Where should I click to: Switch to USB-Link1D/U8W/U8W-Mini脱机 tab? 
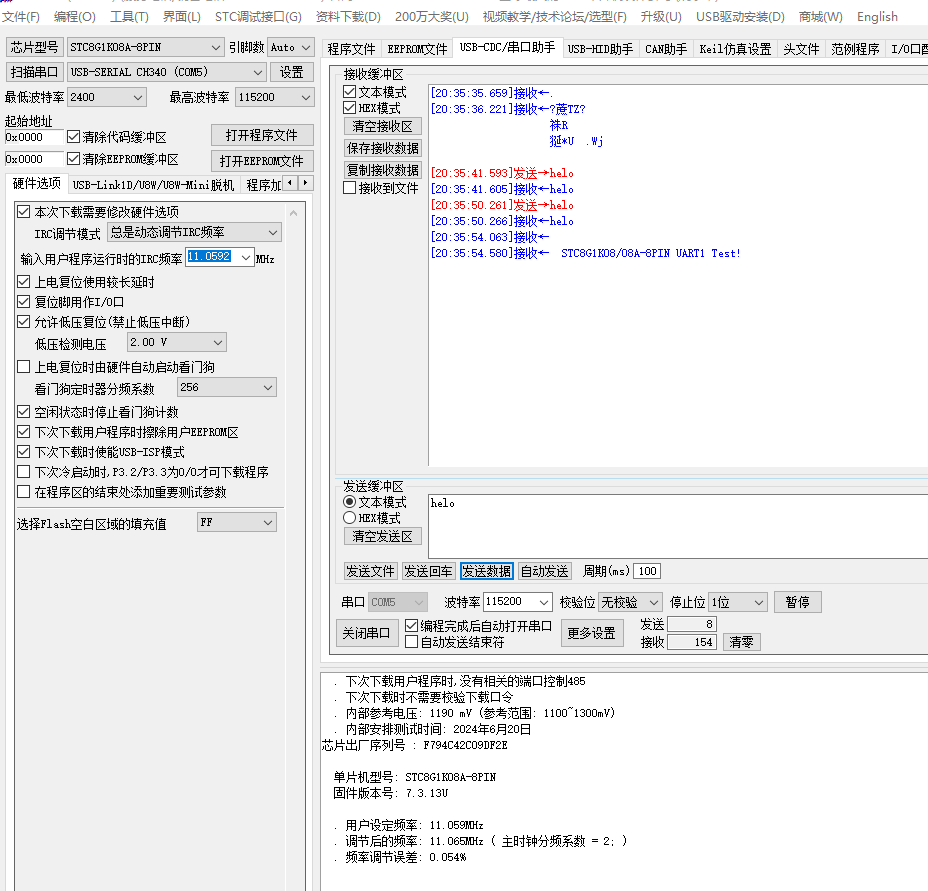(153, 185)
